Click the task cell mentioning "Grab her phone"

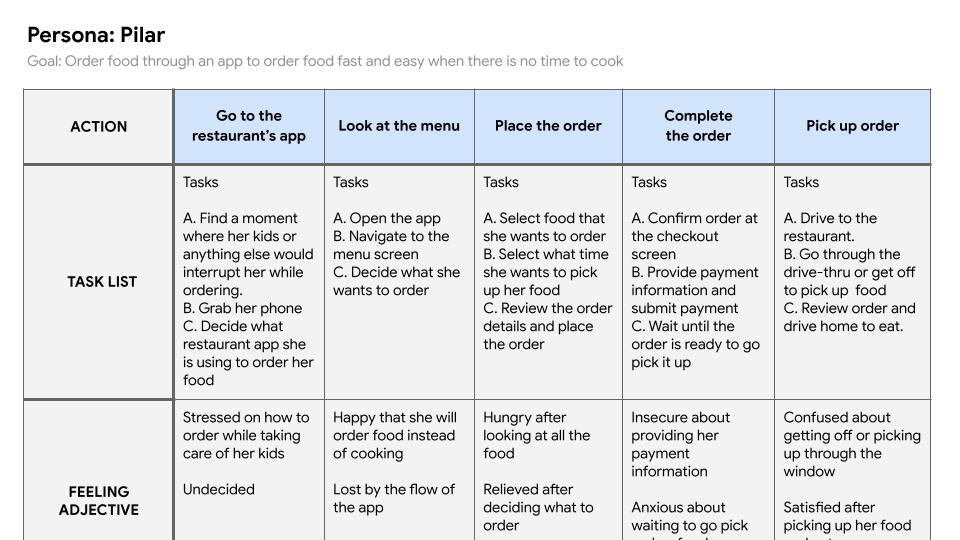point(249,282)
